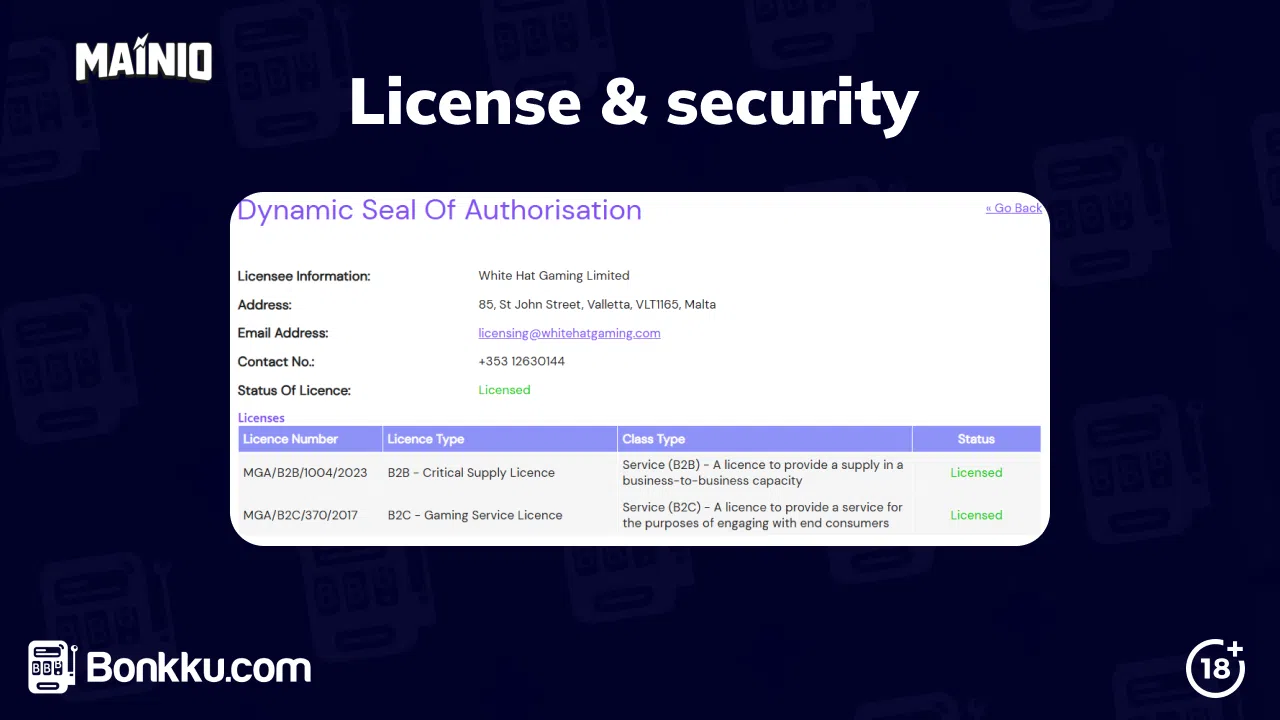This screenshot has width=1280, height=720.
Task: Click the Licensed status icon for B2C licence
Action: [976, 515]
